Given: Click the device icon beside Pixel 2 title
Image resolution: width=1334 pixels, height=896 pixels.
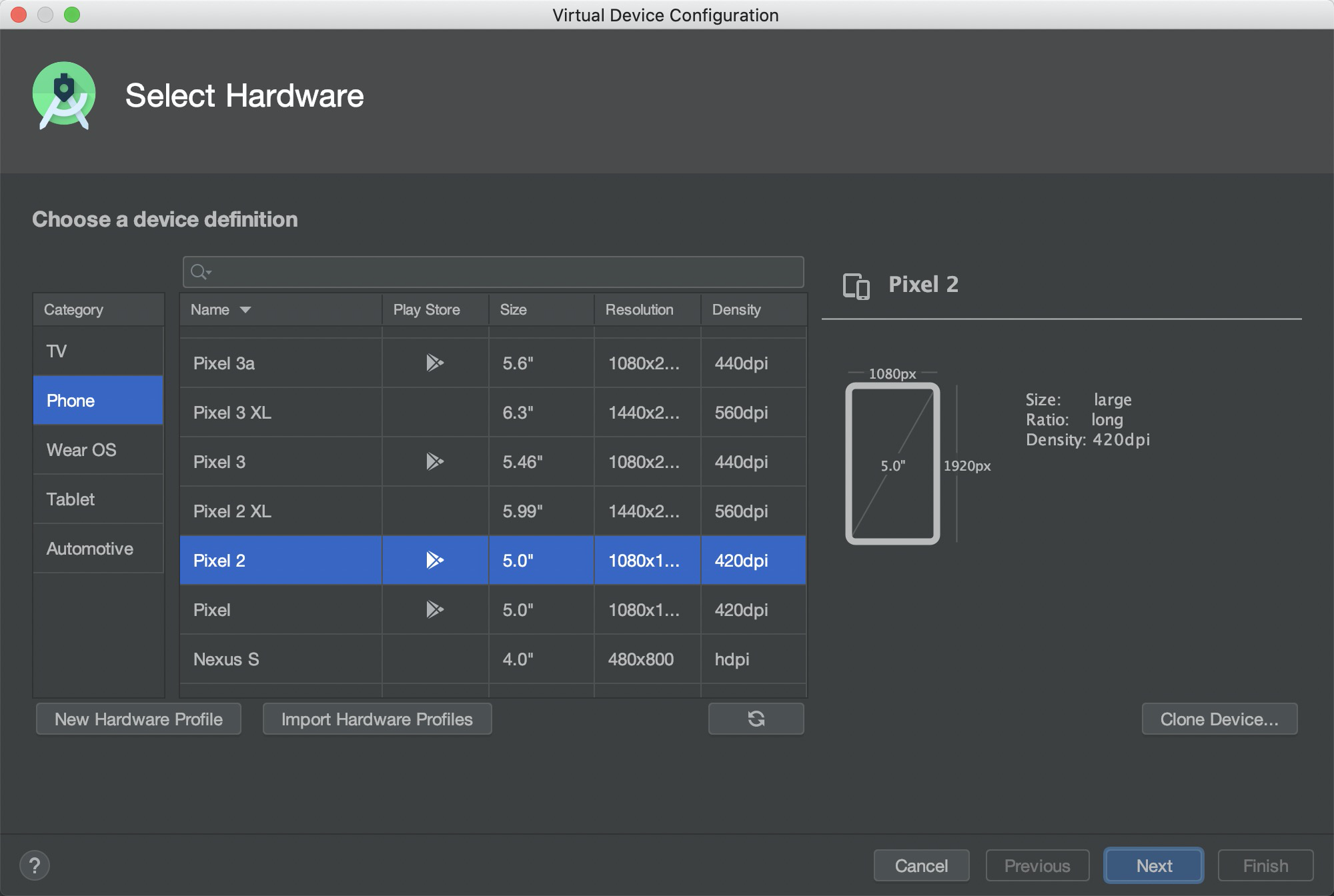Looking at the screenshot, I should [856, 286].
